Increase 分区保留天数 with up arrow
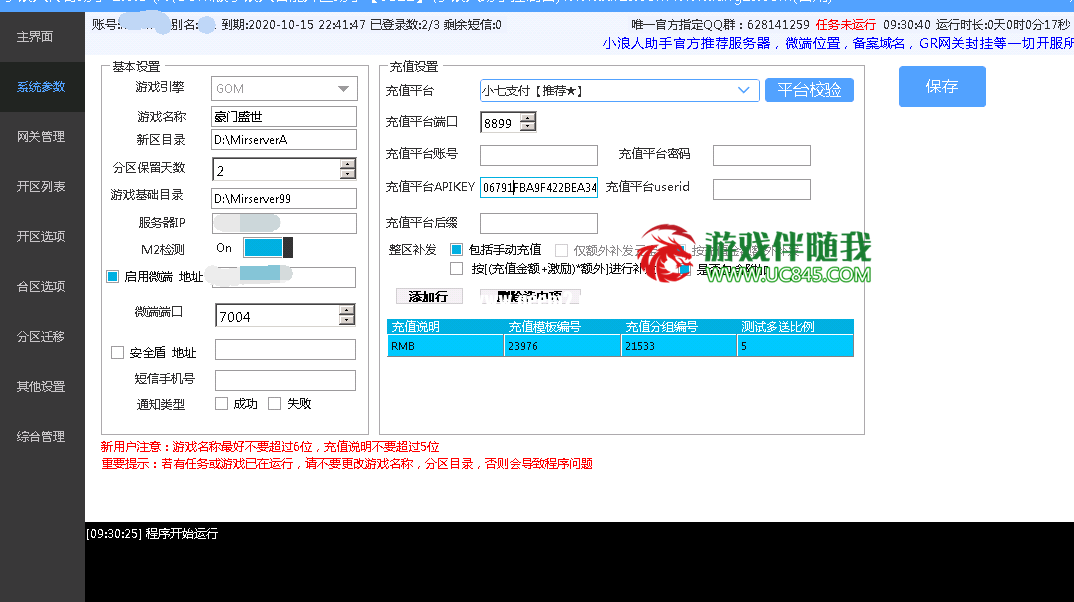 tap(348, 164)
